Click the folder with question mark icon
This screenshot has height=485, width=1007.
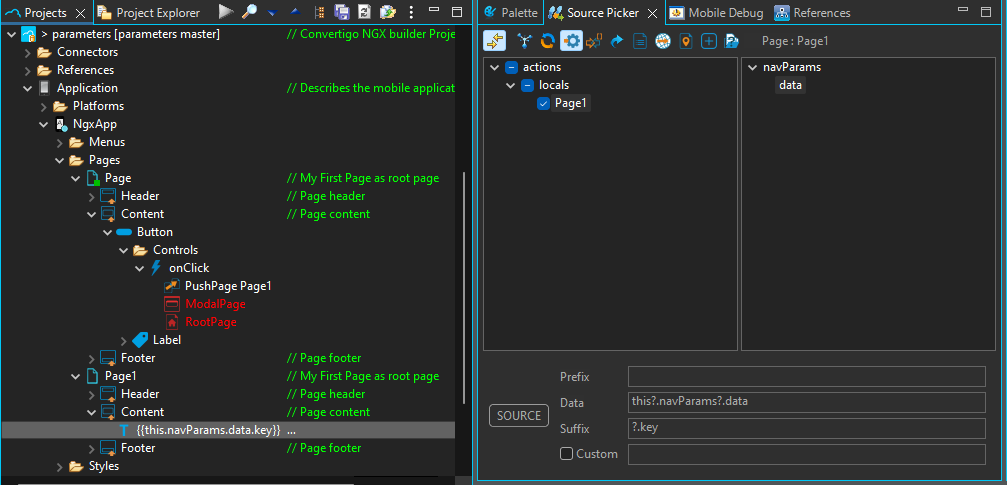pos(731,41)
